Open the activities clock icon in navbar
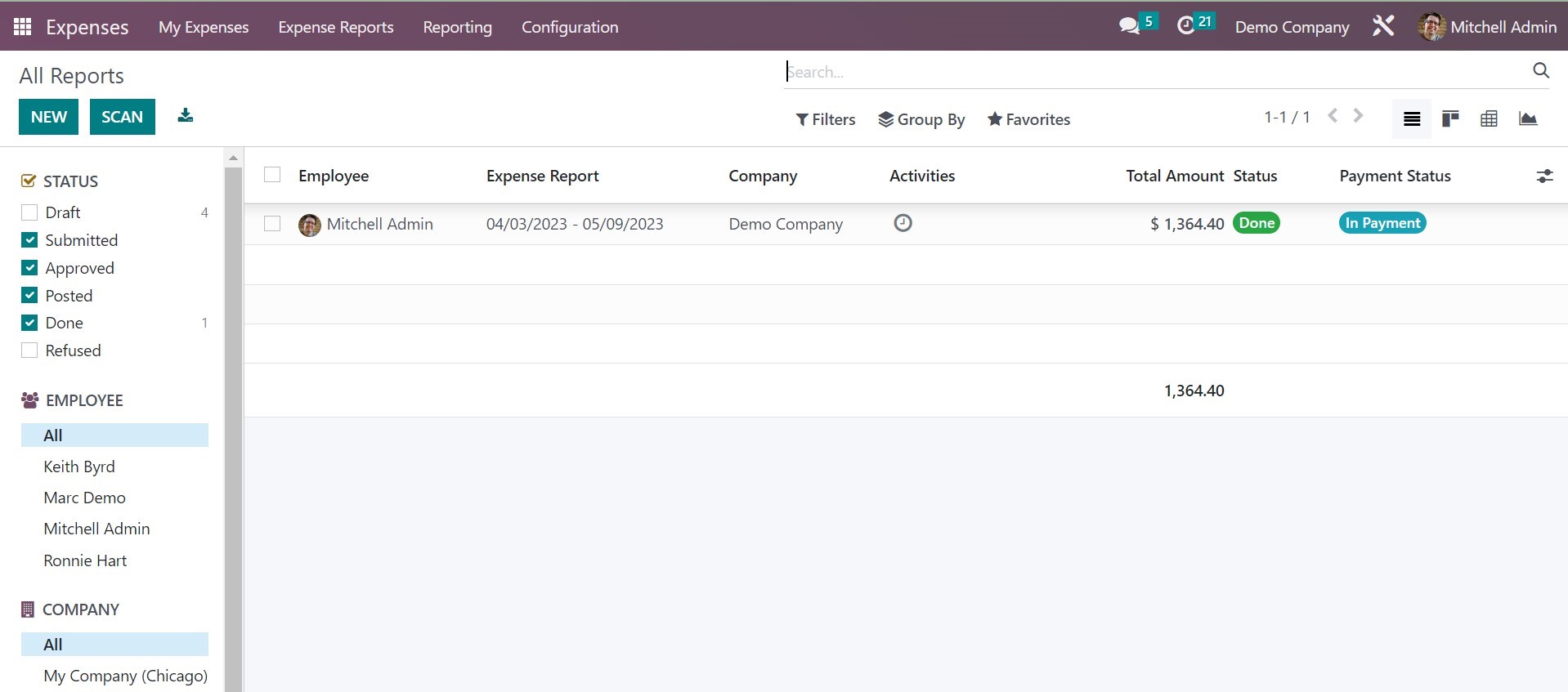 (1185, 26)
